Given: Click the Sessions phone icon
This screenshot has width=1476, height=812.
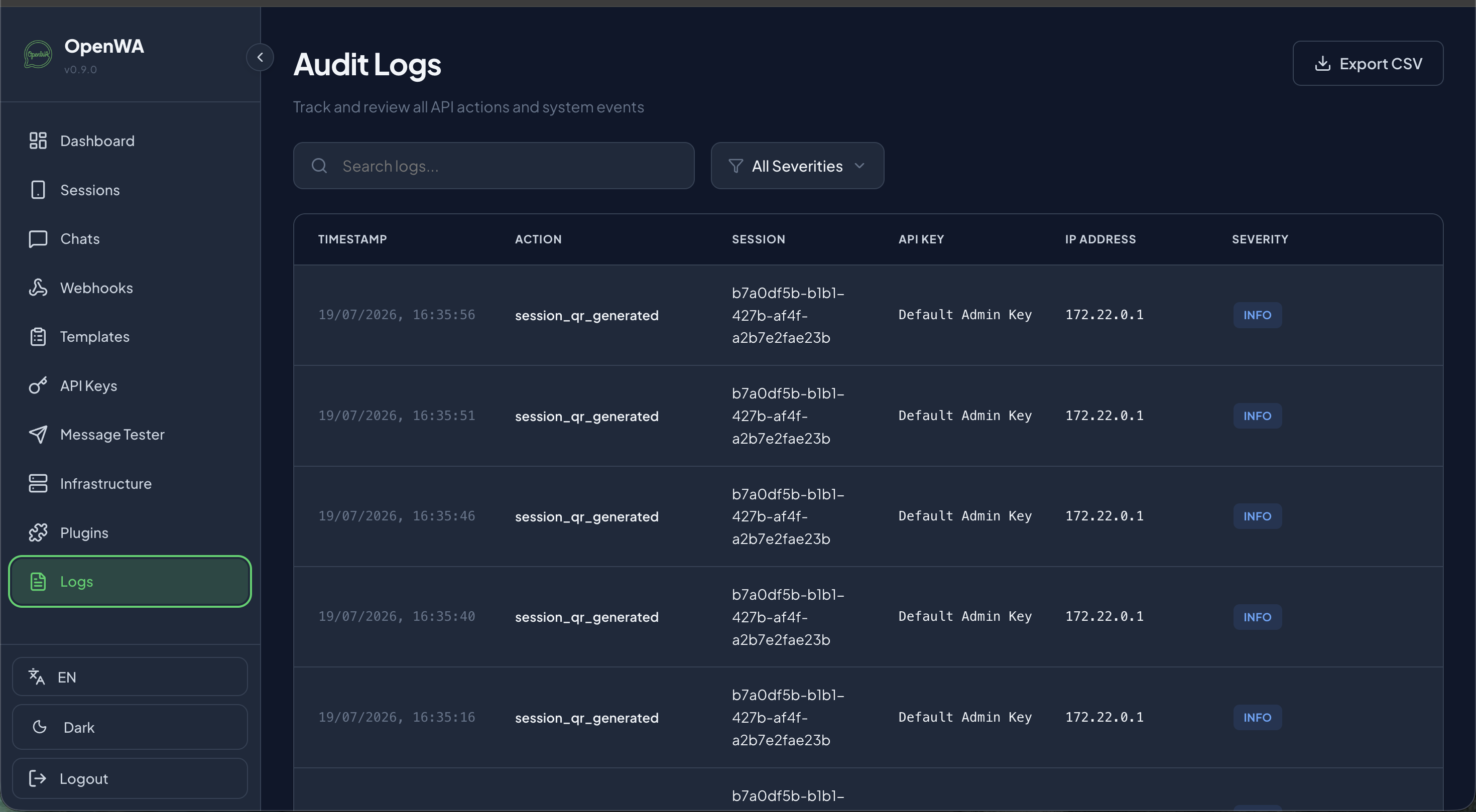Looking at the screenshot, I should (x=38, y=190).
